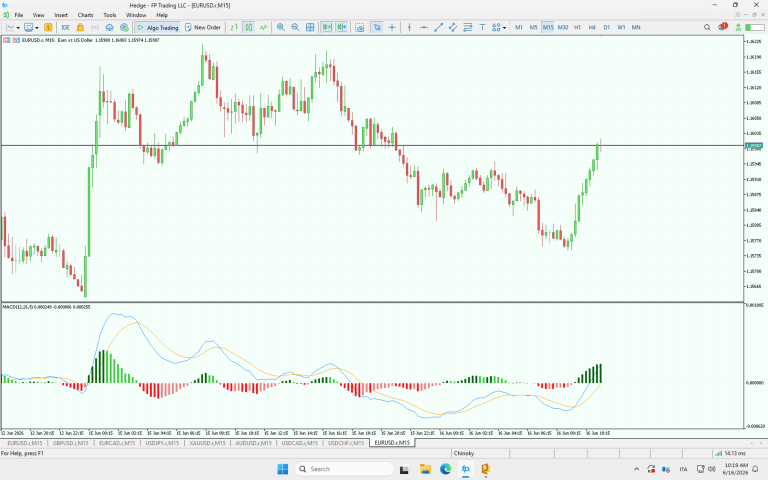The image size is (768, 480).
Task: Select the Fibonacci retracement tool
Action: tap(468, 27)
